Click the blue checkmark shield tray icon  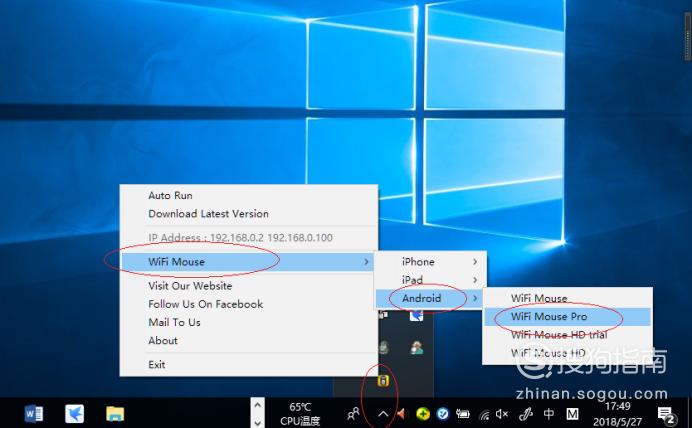443,414
